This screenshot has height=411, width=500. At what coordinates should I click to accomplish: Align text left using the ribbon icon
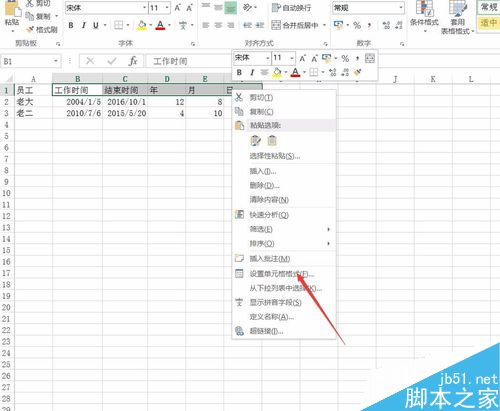click(x=206, y=25)
